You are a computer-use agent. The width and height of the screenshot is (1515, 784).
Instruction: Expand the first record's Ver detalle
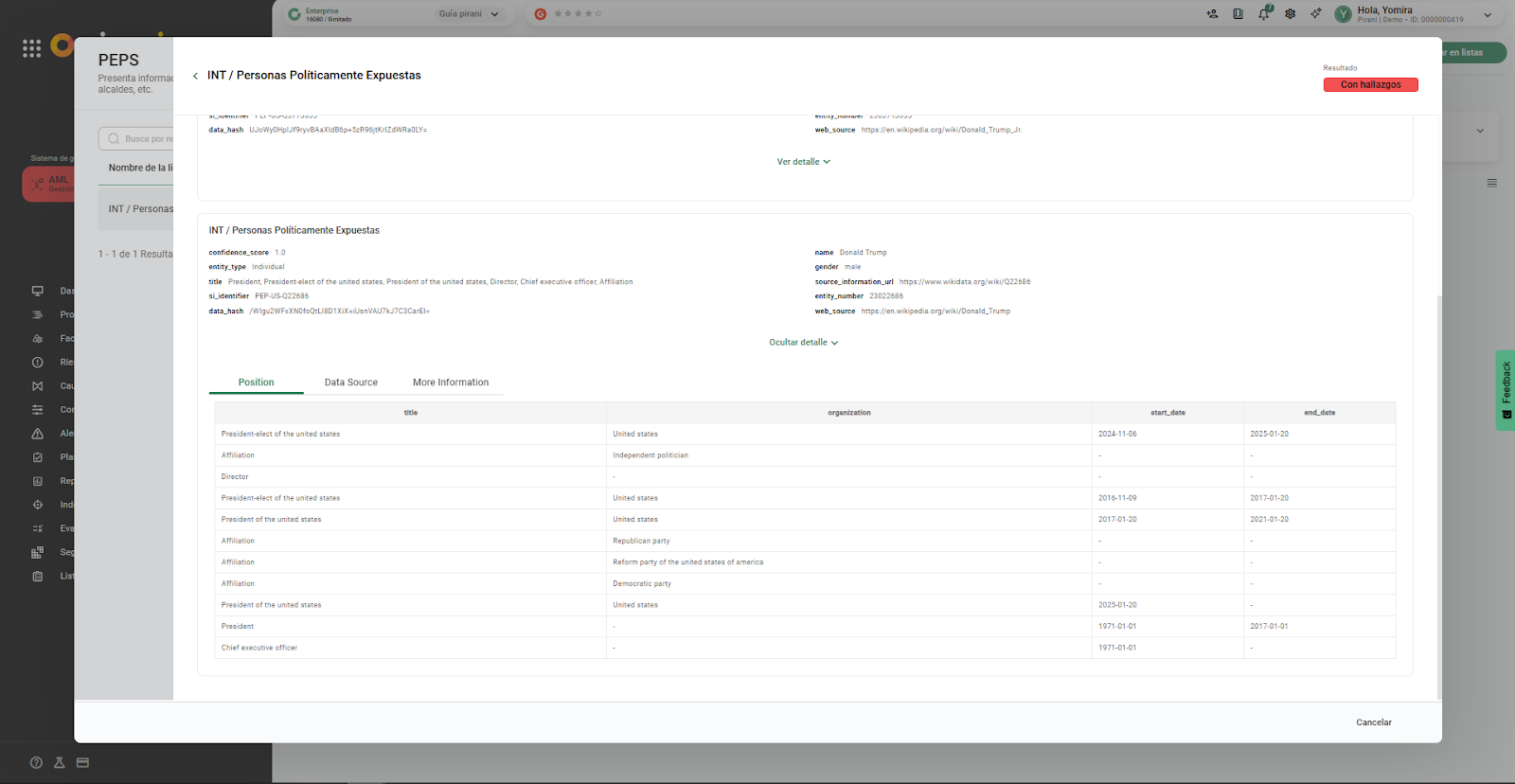click(803, 162)
